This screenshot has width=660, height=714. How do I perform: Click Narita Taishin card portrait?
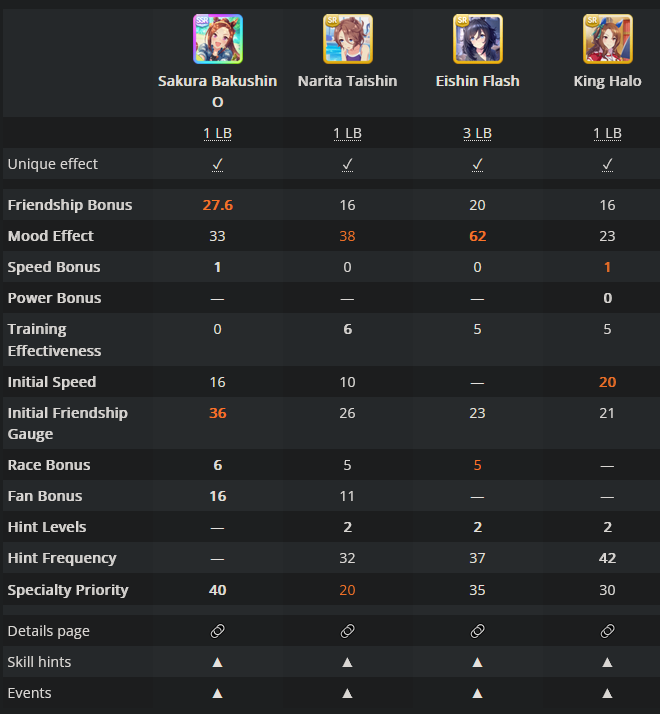click(347, 39)
